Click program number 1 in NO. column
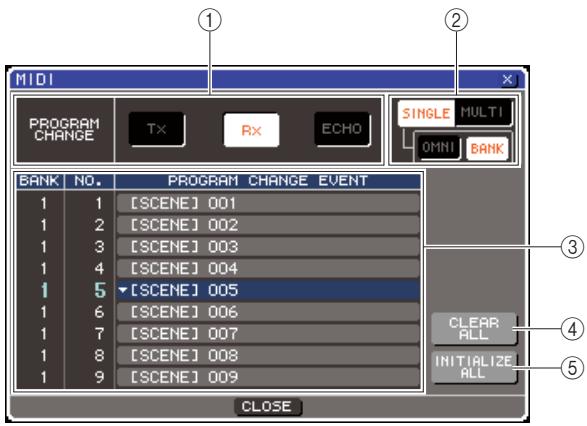 pyautogui.click(x=99, y=203)
